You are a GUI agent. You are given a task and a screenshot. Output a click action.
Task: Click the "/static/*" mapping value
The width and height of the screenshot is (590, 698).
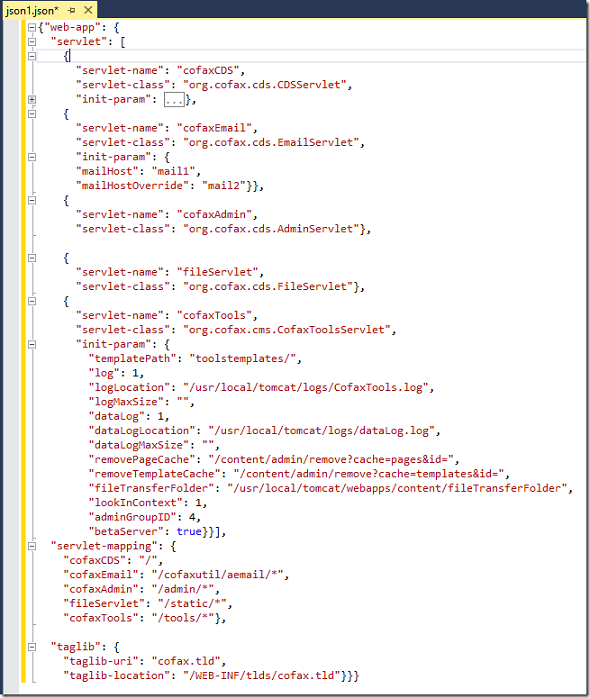(193, 604)
